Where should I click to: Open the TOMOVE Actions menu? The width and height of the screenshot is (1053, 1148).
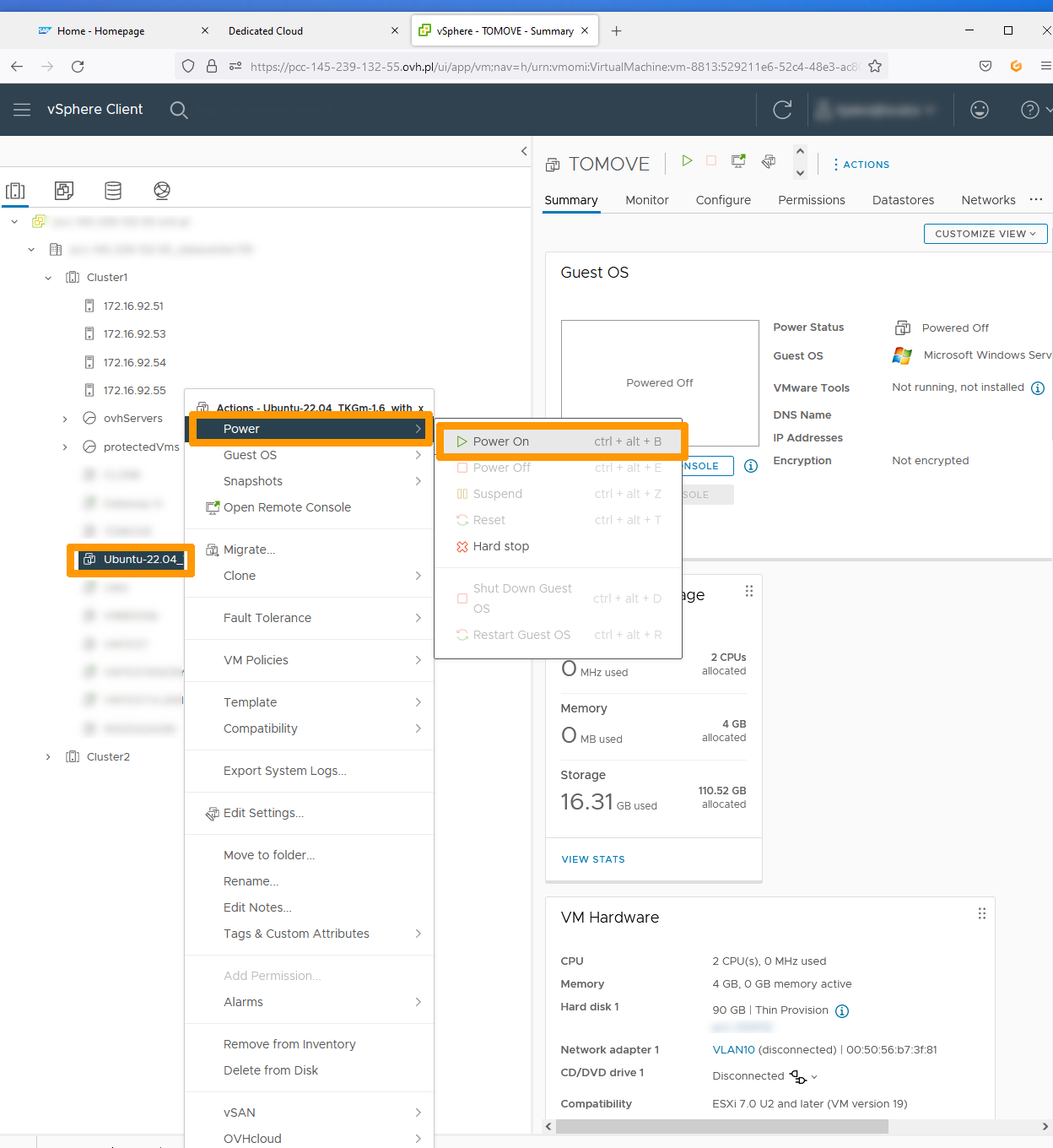coord(861,165)
